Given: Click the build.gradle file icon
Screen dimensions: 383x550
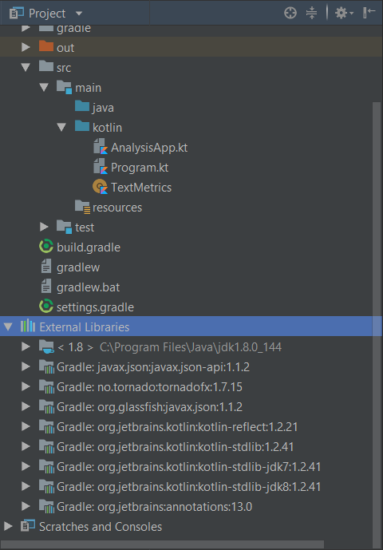Looking at the screenshot, I should pos(46,247).
